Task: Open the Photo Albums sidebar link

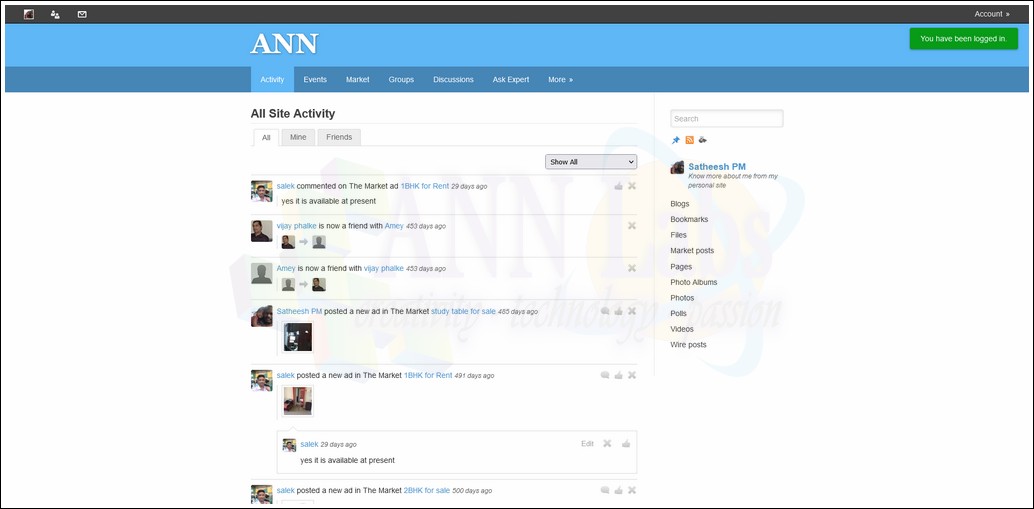Action: click(x=693, y=282)
